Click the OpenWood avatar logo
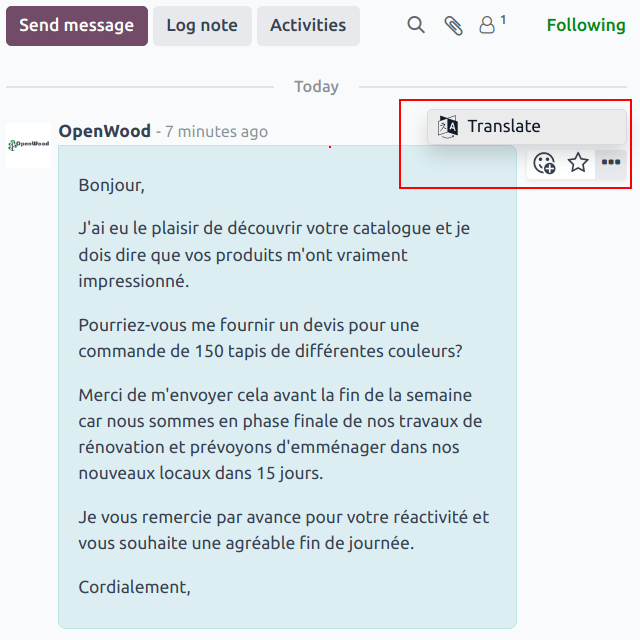Image resolution: width=640 pixels, height=640 pixels. click(x=28, y=145)
